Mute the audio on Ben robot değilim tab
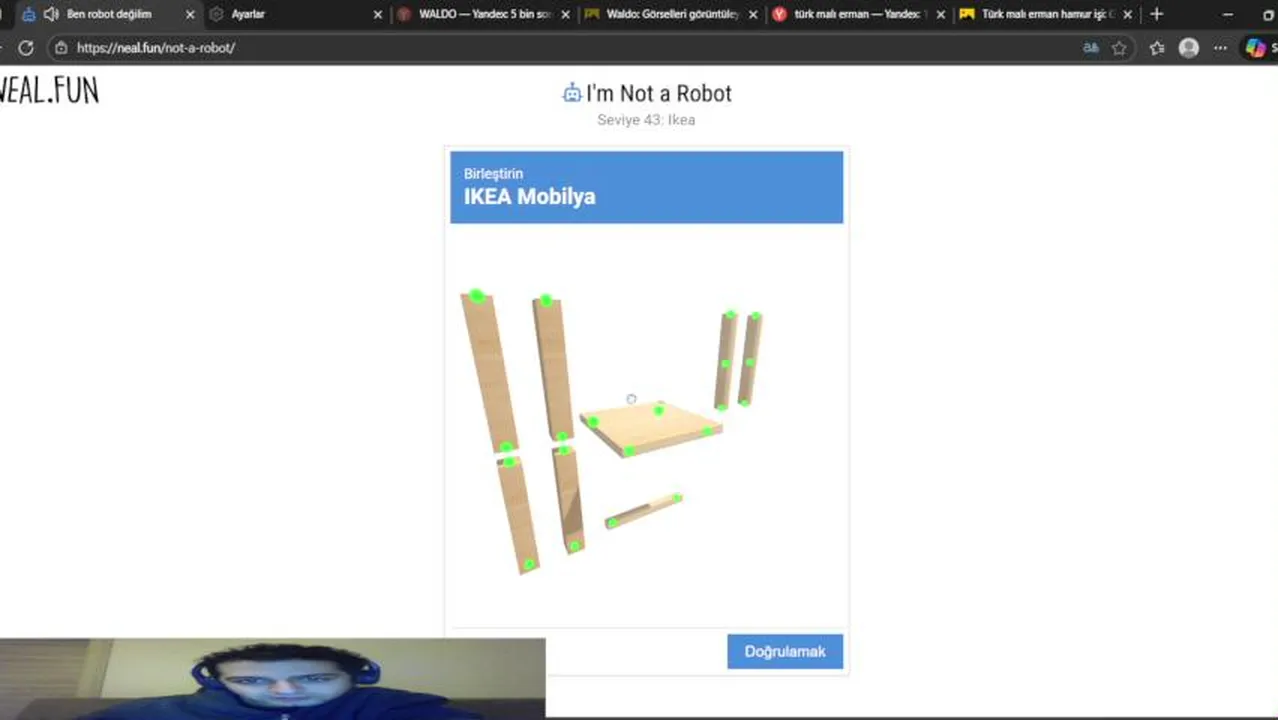Image resolution: width=1278 pixels, height=720 pixels. coord(51,14)
